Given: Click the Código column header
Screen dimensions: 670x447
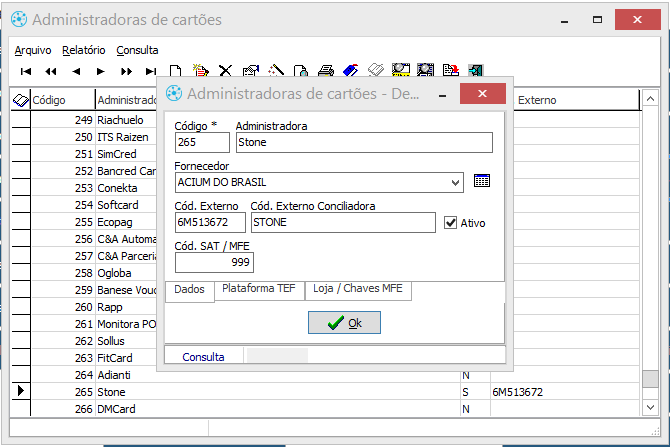Looking at the screenshot, I should pyautogui.click(x=62, y=100).
